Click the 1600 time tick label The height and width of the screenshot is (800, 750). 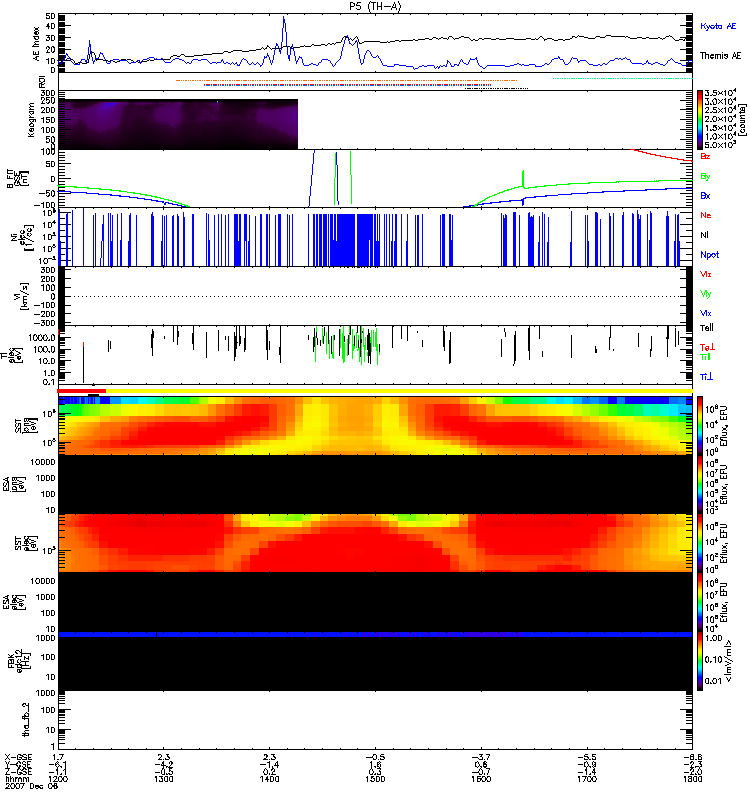point(481,779)
